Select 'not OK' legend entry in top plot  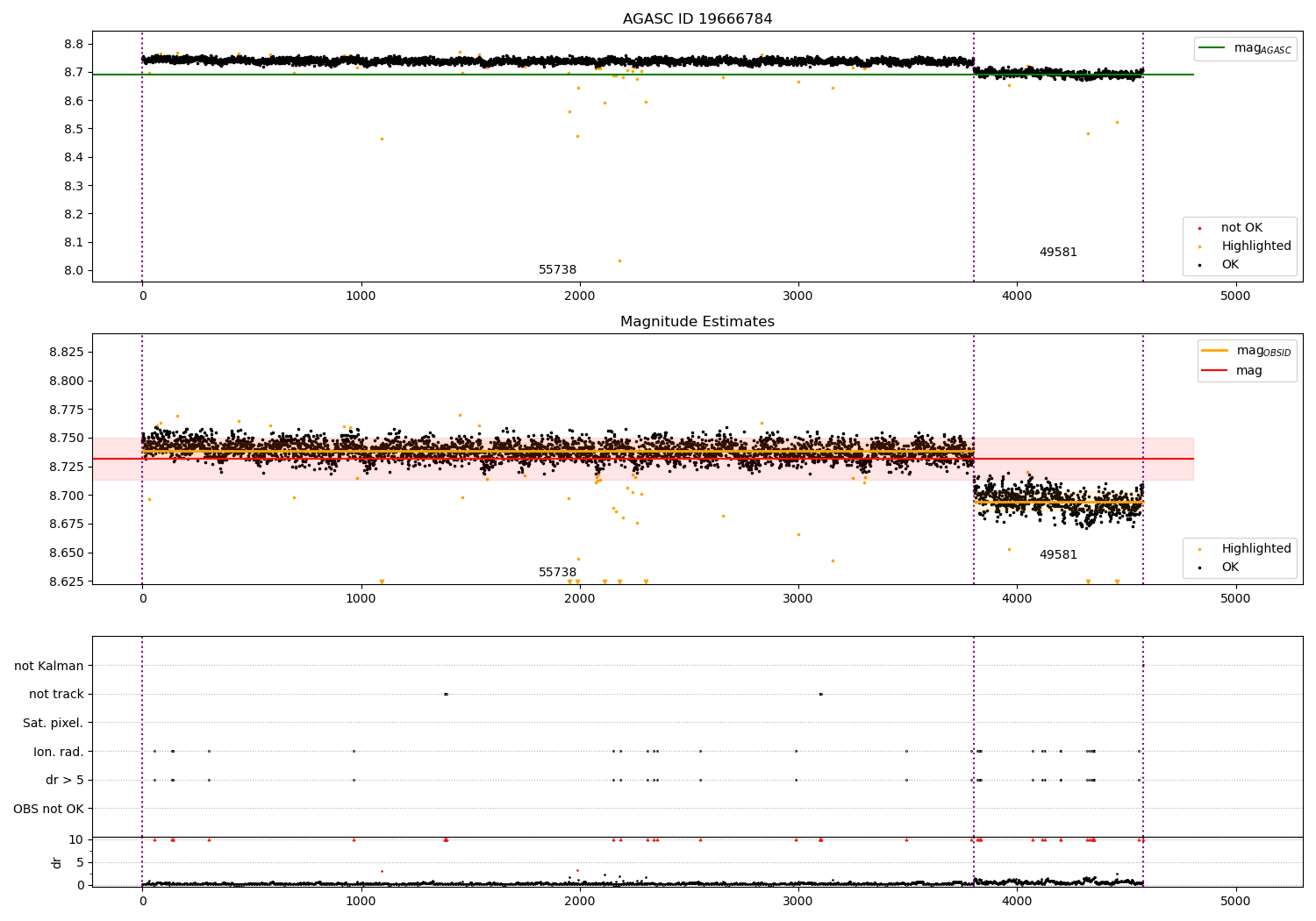coord(1241,228)
